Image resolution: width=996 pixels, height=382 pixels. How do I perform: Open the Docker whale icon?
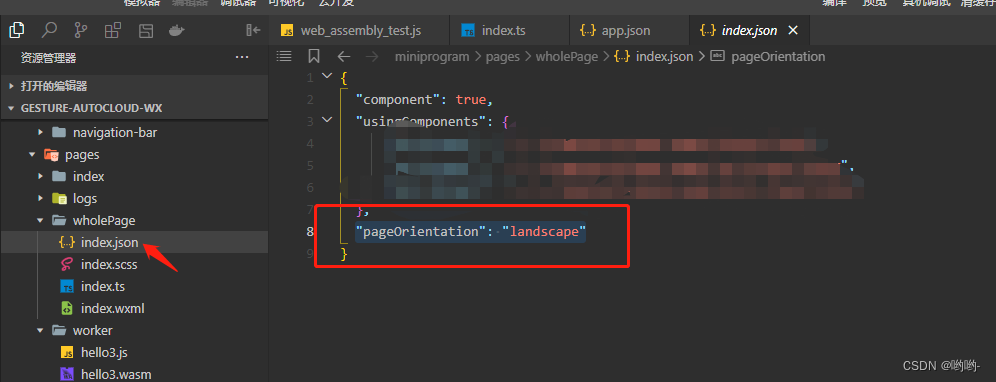pos(177,30)
